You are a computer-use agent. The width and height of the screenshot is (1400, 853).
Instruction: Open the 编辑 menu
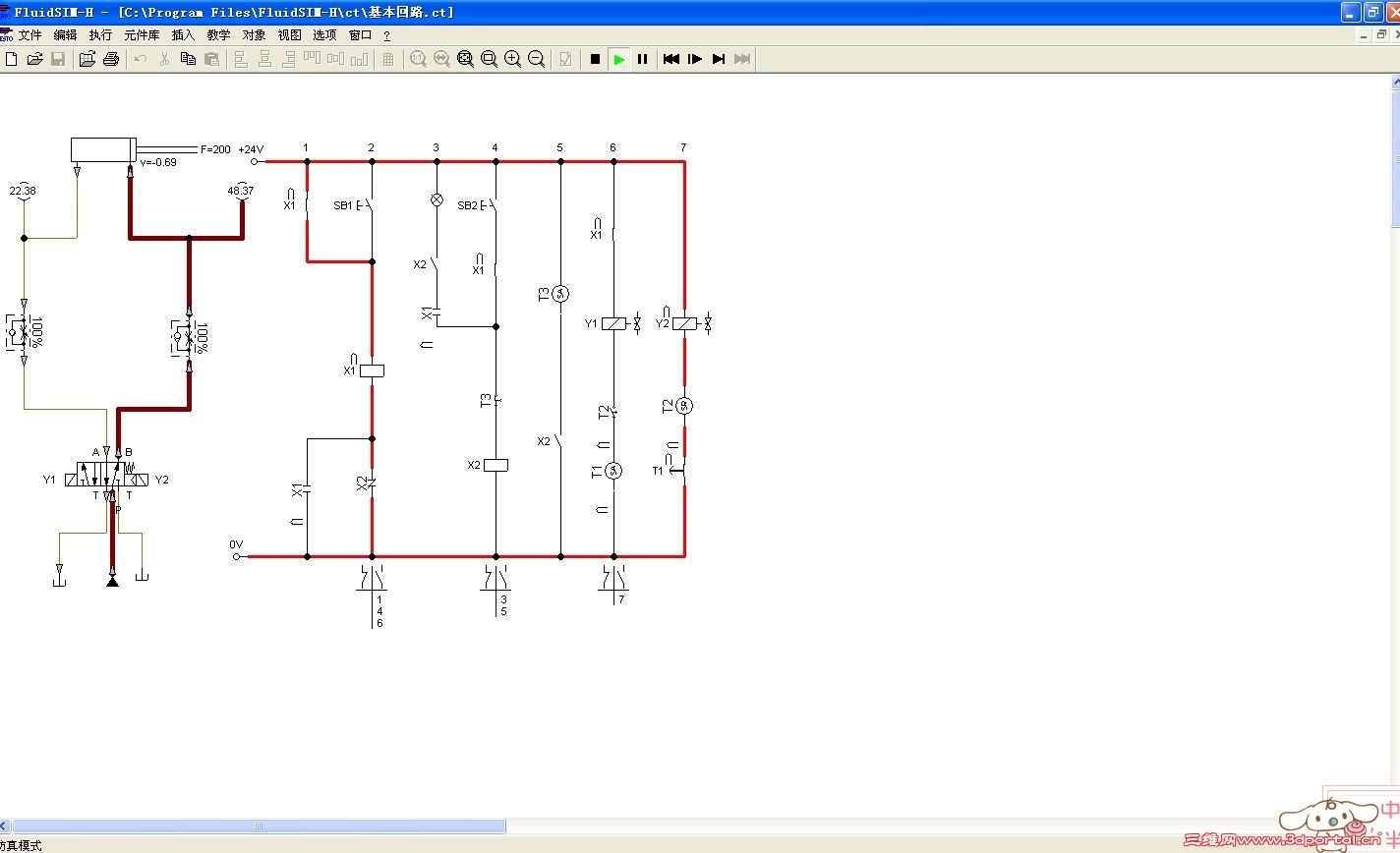pos(65,34)
